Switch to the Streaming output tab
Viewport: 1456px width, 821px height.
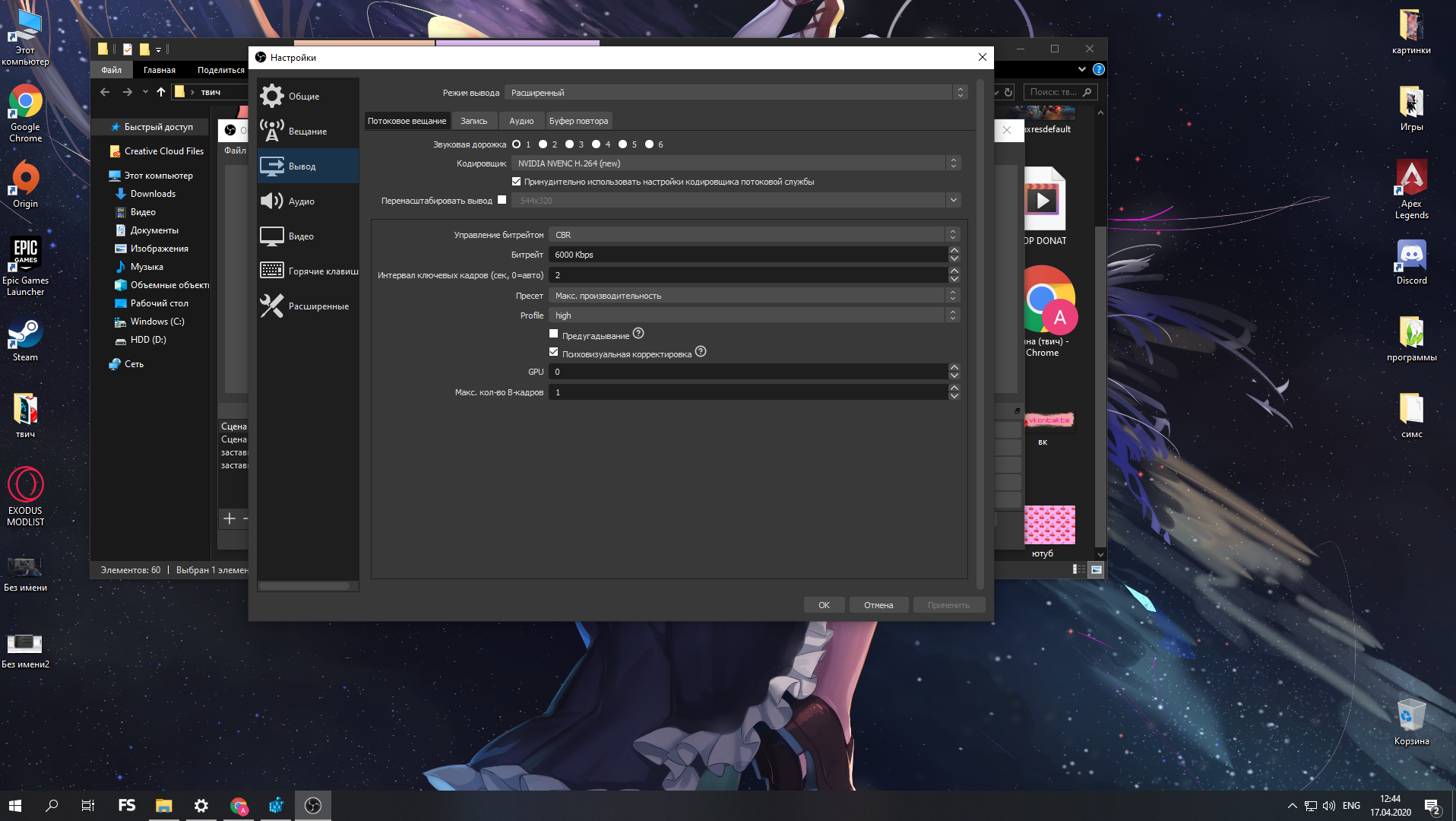(x=407, y=121)
